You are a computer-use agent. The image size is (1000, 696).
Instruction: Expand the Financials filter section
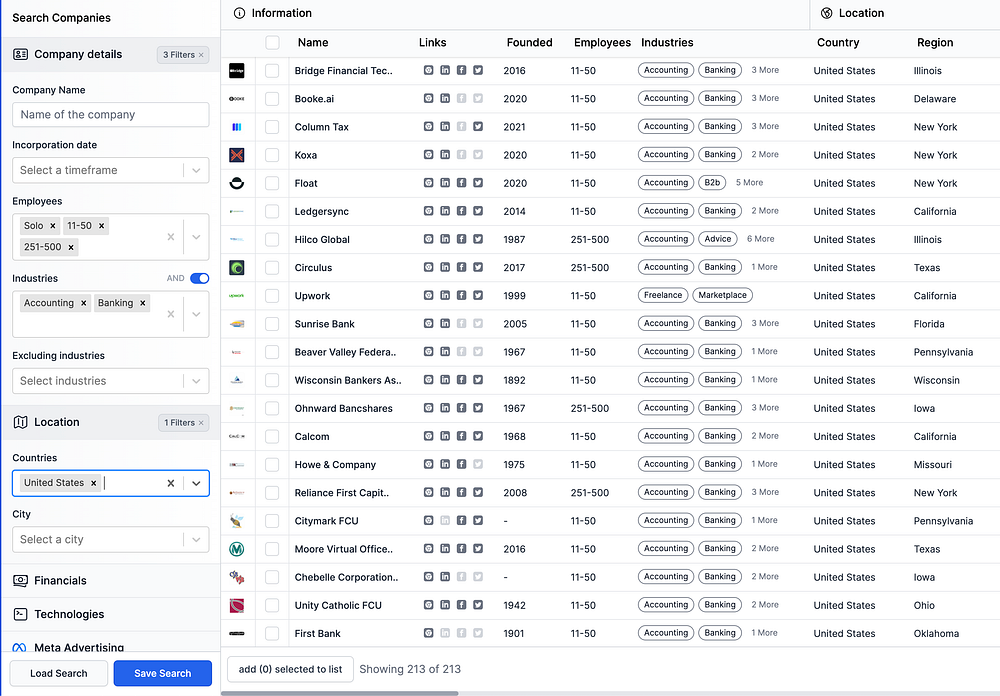111,581
